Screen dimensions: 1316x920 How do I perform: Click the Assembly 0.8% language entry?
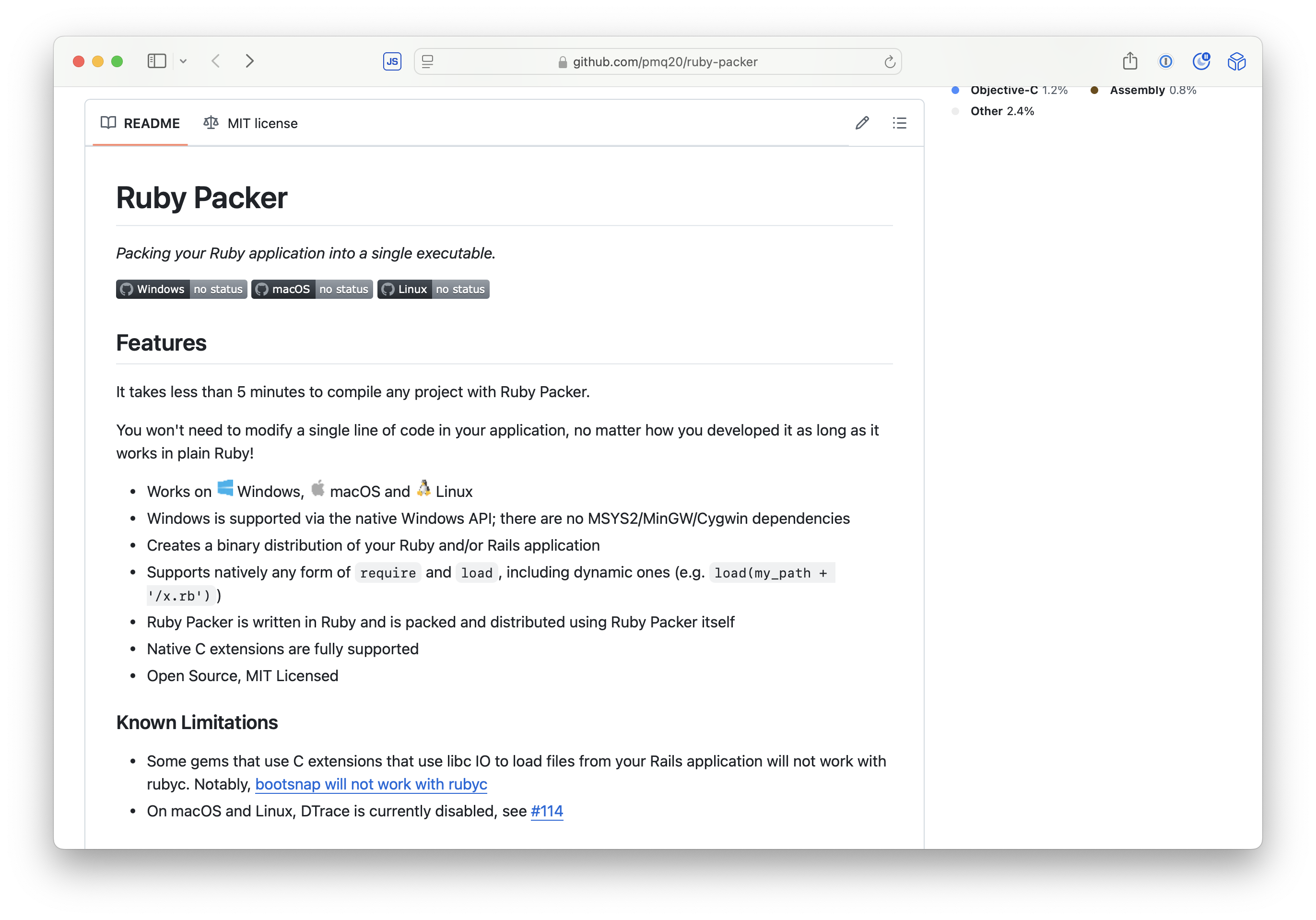click(x=1152, y=90)
